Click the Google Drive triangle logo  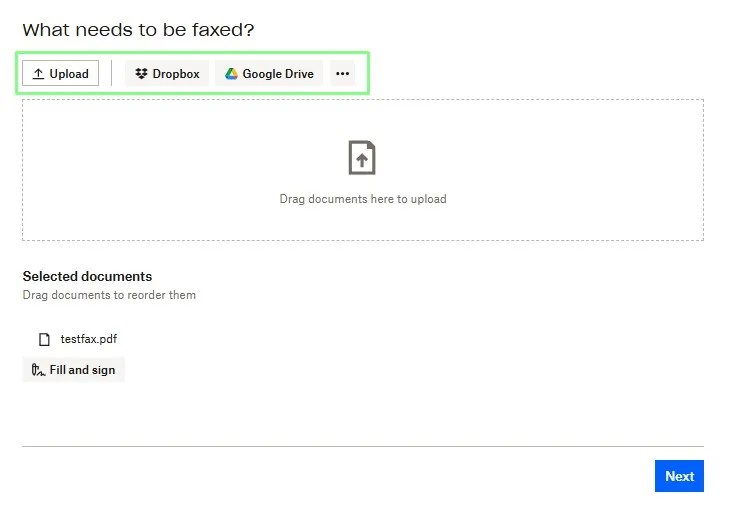231,74
